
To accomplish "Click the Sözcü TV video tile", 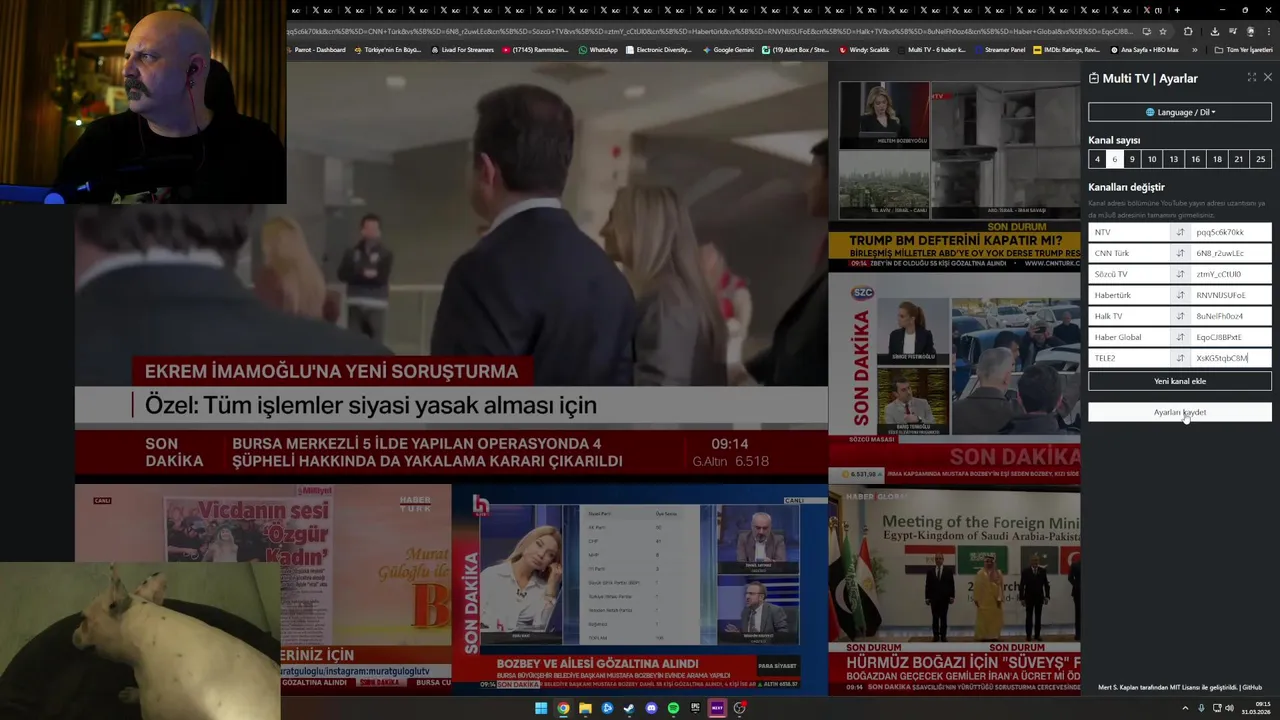I will 954,378.
